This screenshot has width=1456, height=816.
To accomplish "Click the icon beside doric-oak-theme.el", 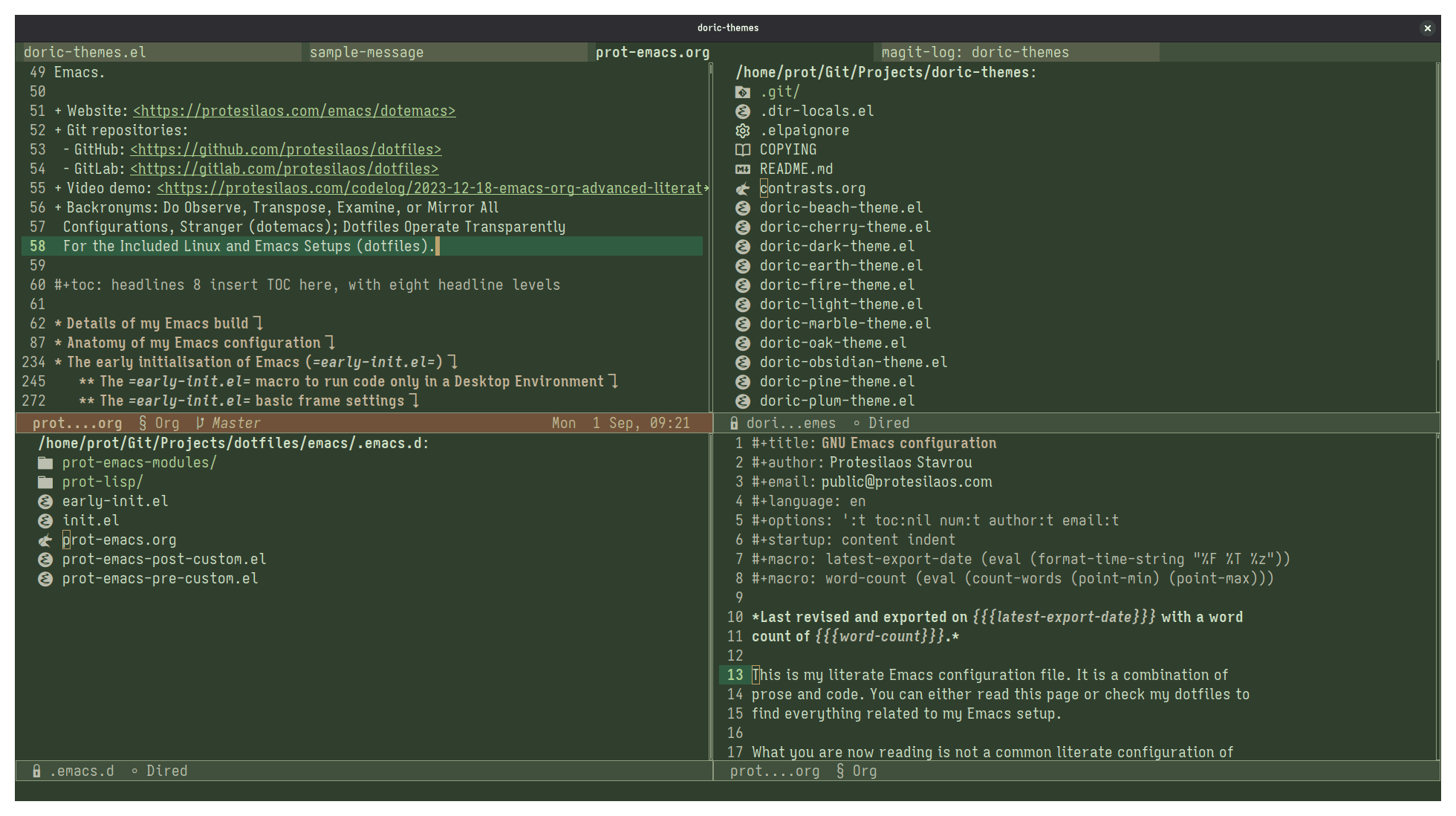I will (x=742, y=343).
